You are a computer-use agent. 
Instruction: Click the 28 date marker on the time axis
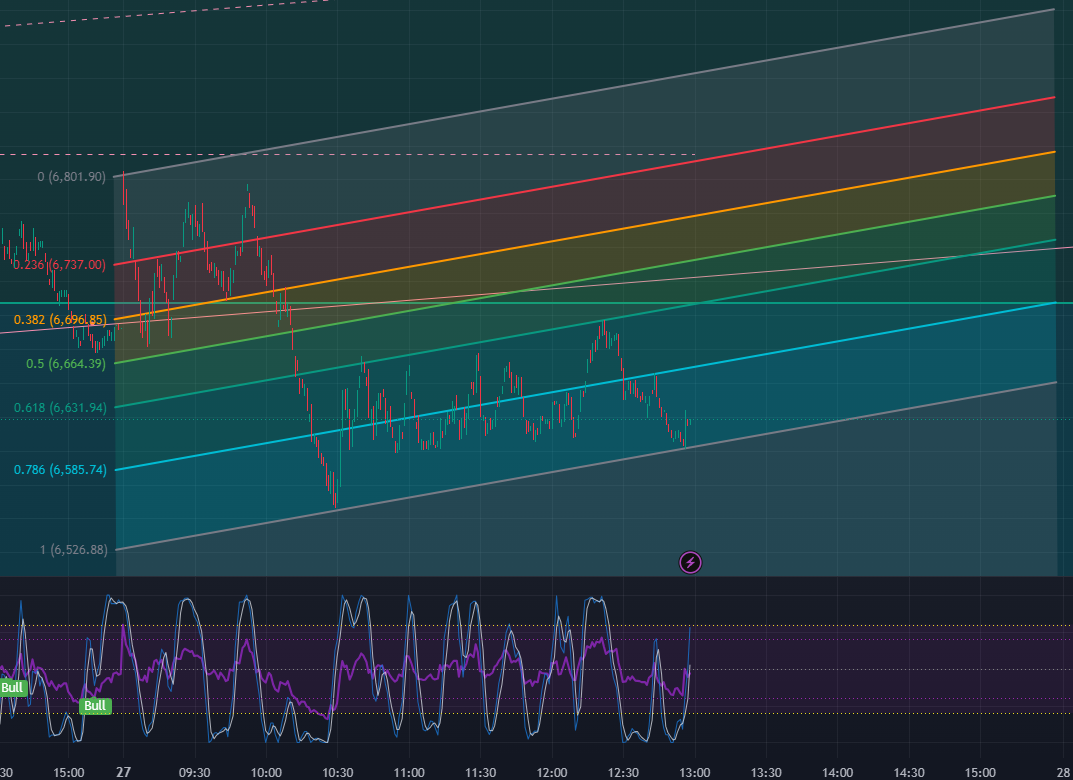click(1064, 772)
